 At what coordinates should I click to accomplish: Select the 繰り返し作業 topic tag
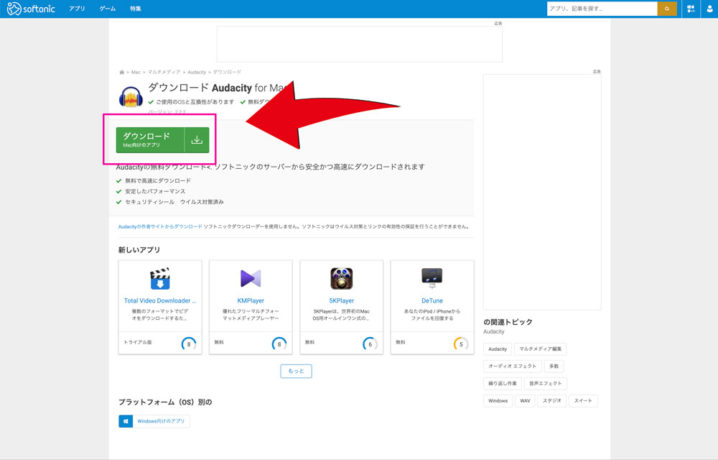(502, 384)
